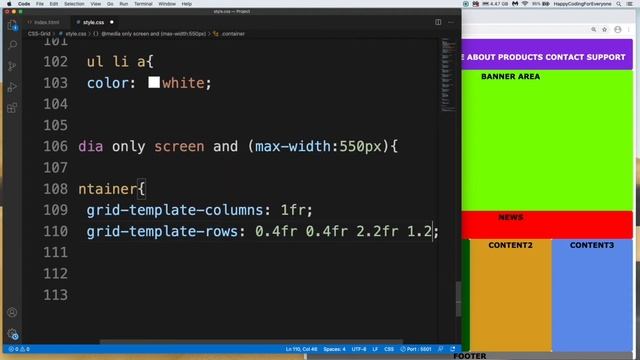The width and height of the screenshot is (640, 360).
Task: Open the Edit menu
Action: [x=53, y=4]
